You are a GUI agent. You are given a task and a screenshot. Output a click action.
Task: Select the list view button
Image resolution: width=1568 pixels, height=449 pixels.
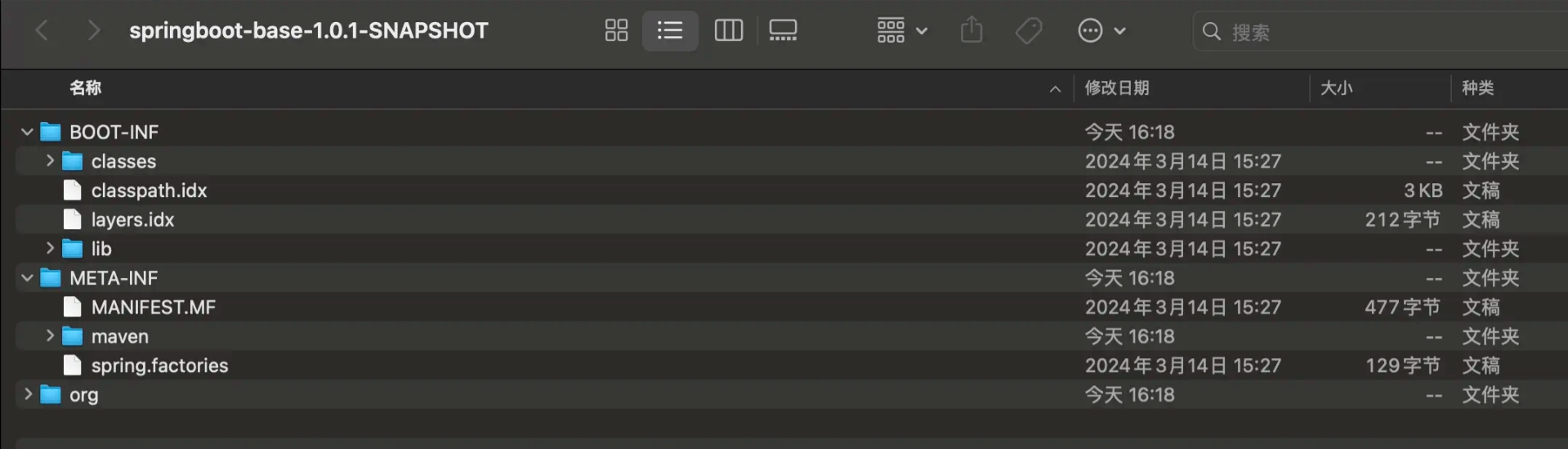pyautogui.click(x=670, y=31)
